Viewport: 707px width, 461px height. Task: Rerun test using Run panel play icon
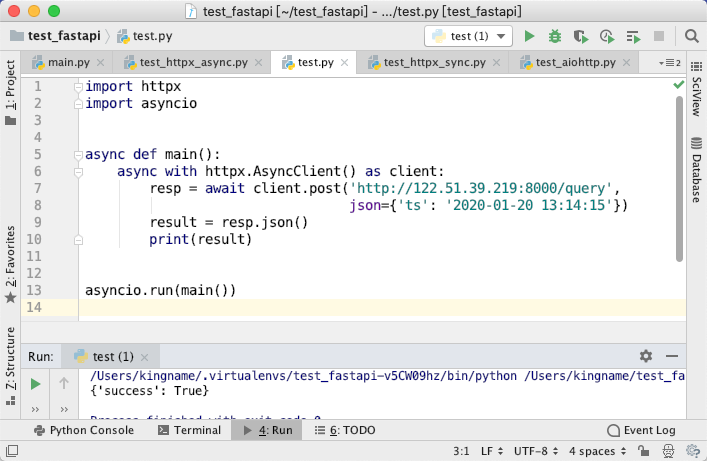pyautogui.click(x=35, y=384)
